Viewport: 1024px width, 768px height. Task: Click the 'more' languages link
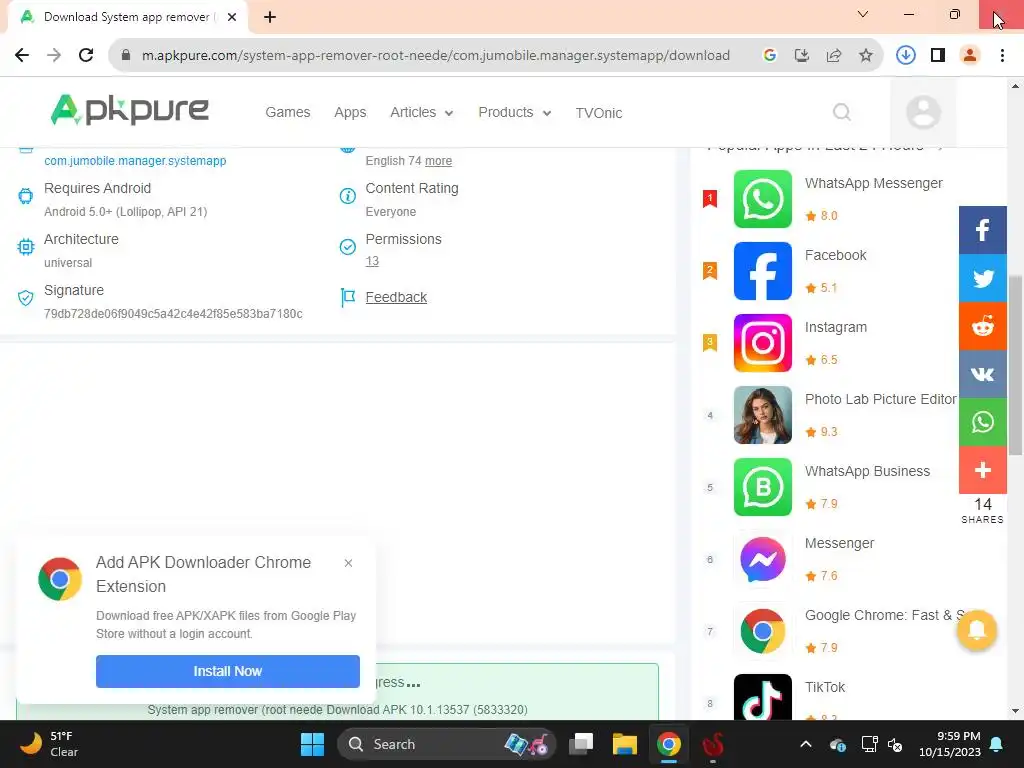pyautogui.click(x=438, y=161)
